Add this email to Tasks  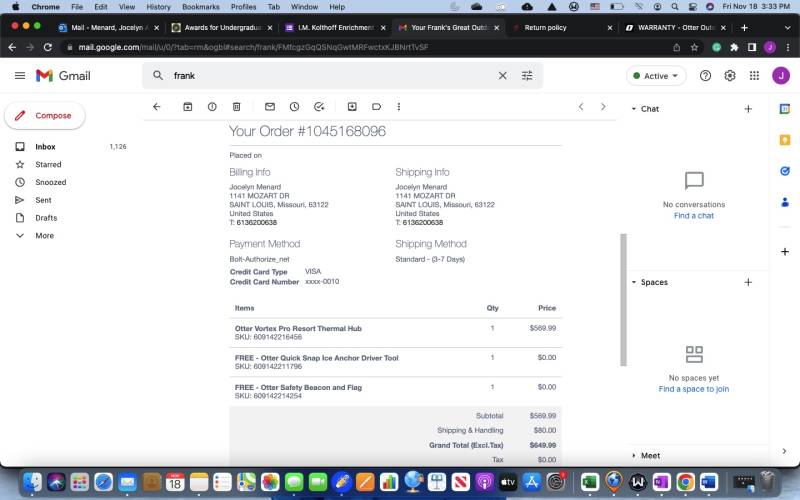pyautogui.click(x=319, y=107)
